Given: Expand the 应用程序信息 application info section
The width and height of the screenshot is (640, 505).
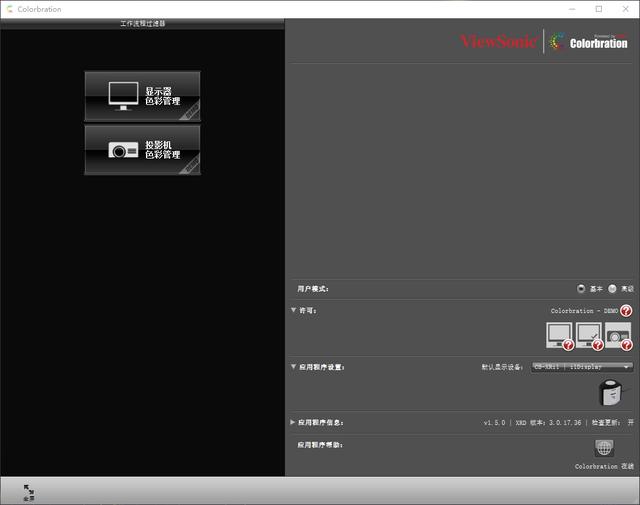Looking at the screenshot, I should [293, 422].
